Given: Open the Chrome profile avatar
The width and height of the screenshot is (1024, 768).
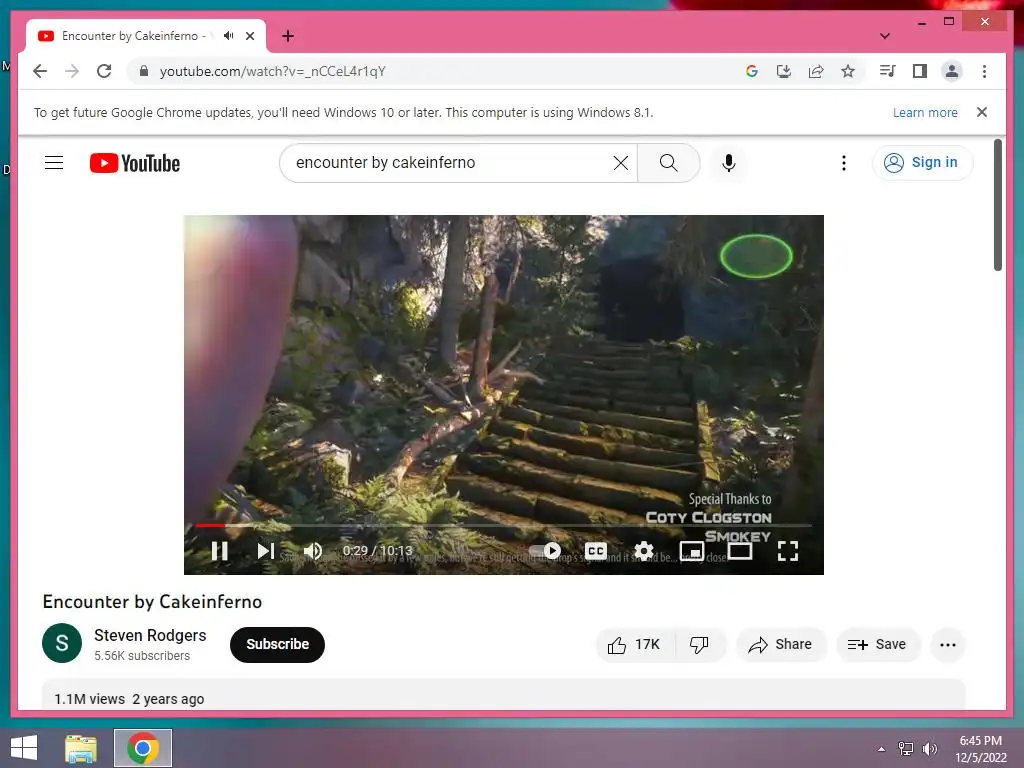Looking at the screenshot, I should (952, 71).
